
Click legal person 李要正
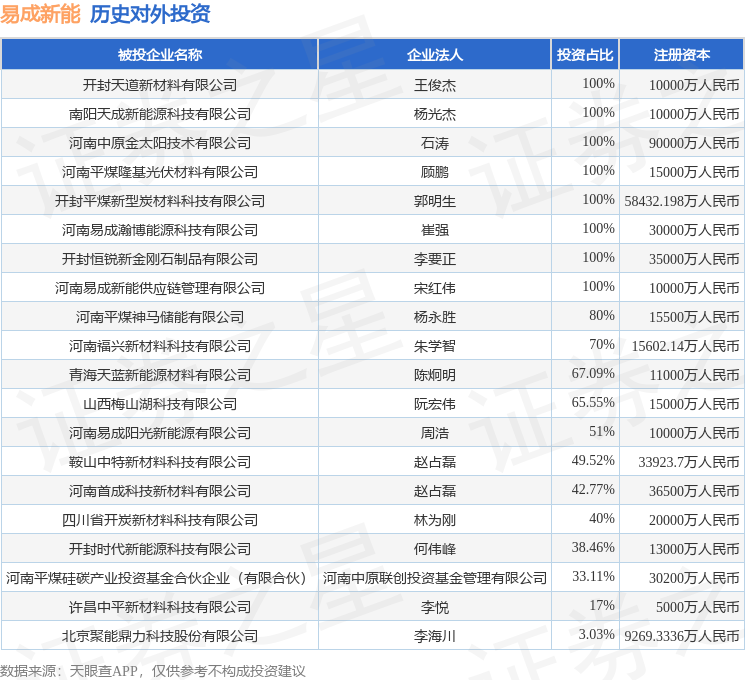tap(435, 259)
